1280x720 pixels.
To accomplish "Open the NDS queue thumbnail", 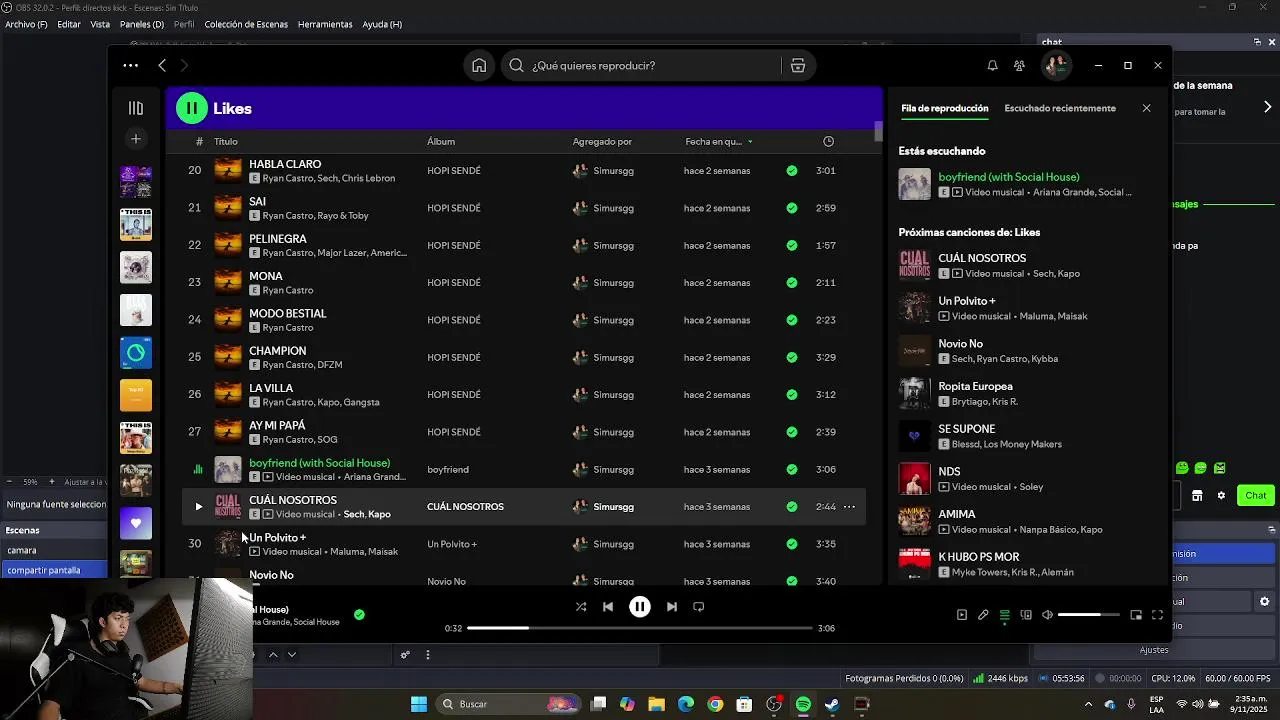I will pyautogui.click(x=915, y=479).
